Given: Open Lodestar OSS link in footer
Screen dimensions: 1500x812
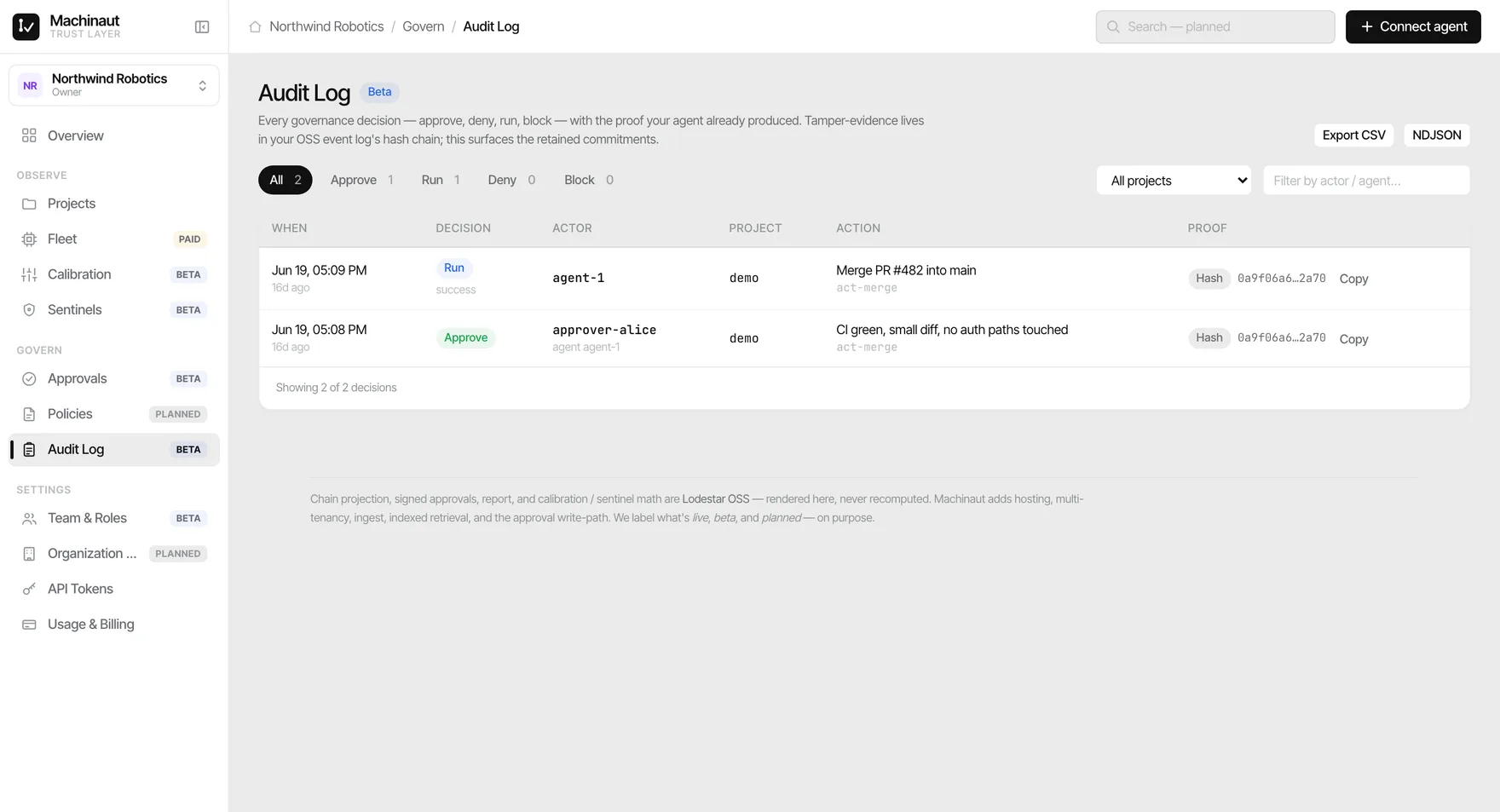Looking at the screenshot, I should coord(716,499).
